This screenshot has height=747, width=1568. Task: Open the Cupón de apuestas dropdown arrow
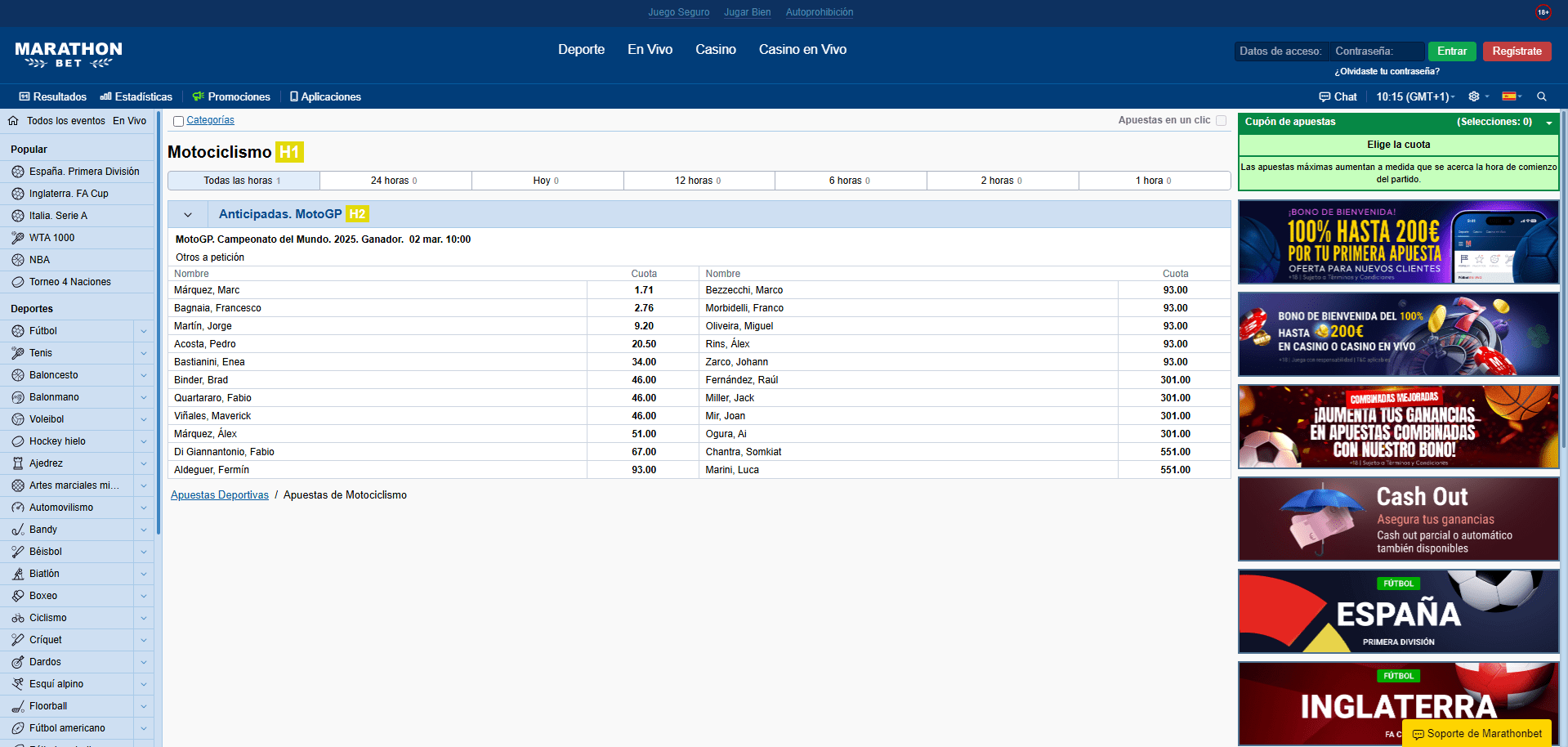click(x=1548, y=123)
